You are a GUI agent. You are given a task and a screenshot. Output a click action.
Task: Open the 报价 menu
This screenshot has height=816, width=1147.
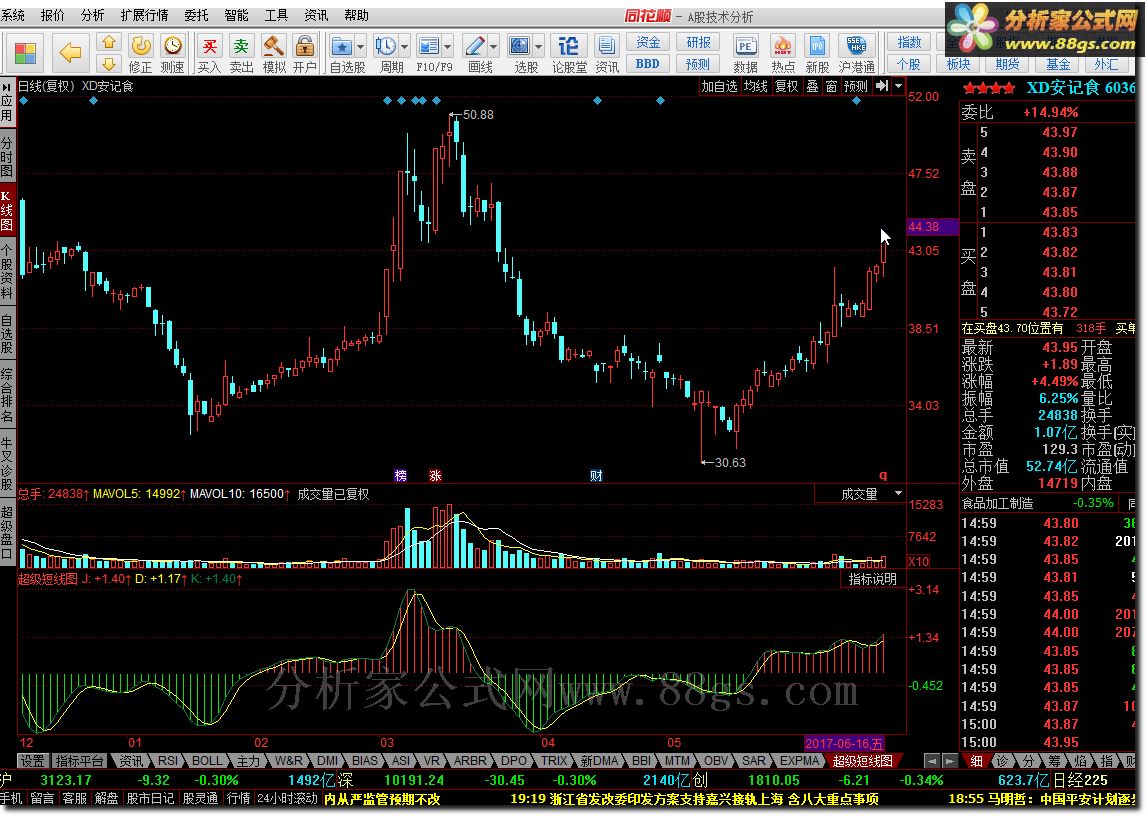click(53, 15)
